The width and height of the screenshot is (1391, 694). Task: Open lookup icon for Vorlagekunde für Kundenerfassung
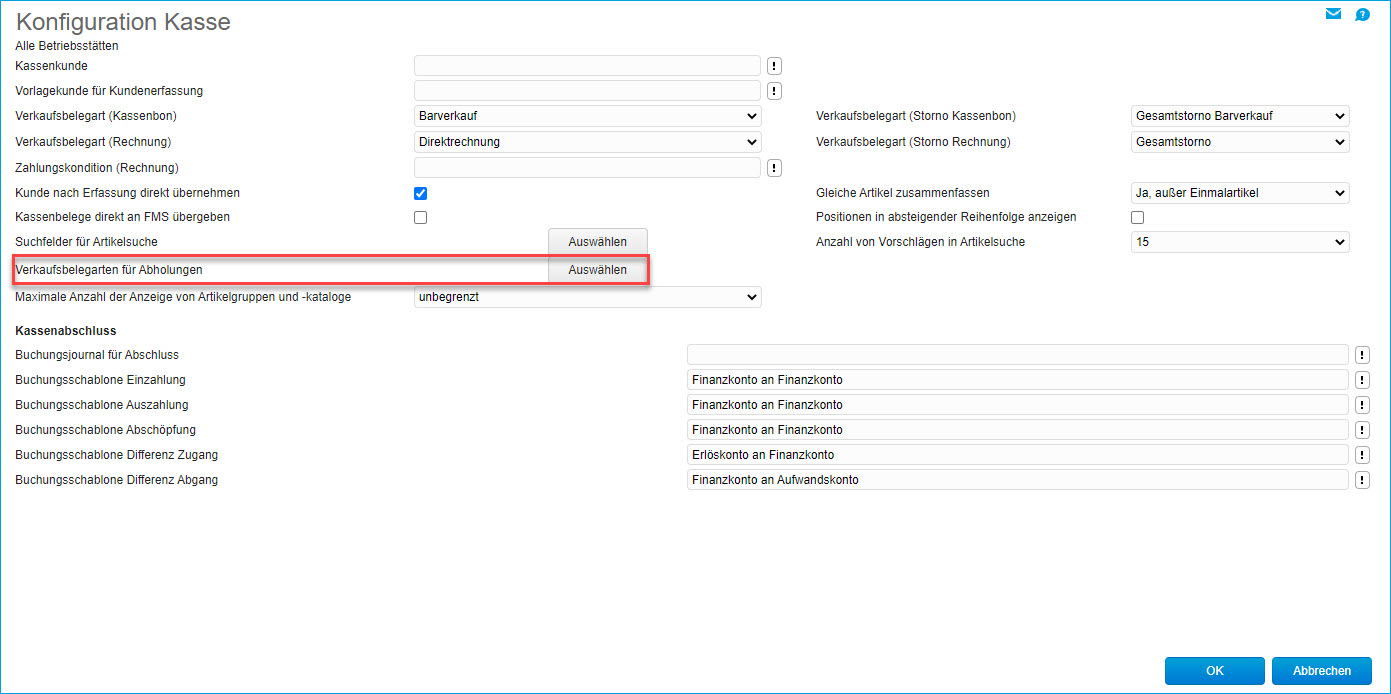point(774,91)
